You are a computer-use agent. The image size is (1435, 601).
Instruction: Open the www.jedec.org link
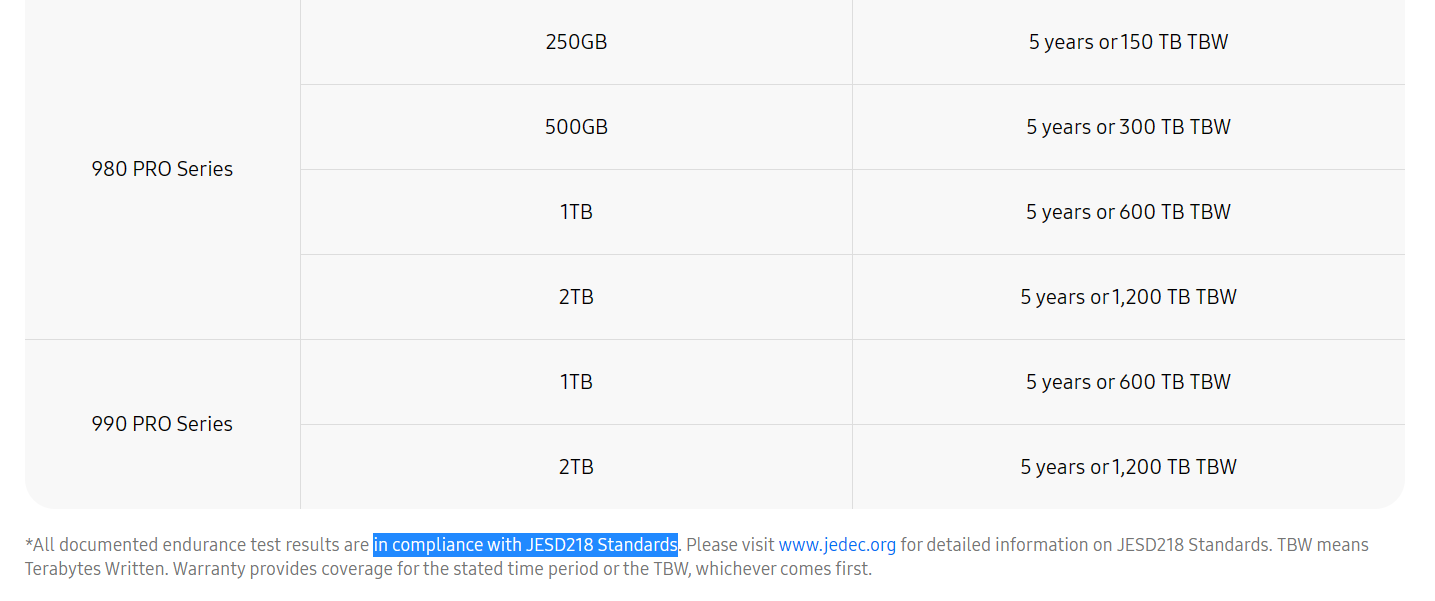pyautogui.click(x=837, y=545)
